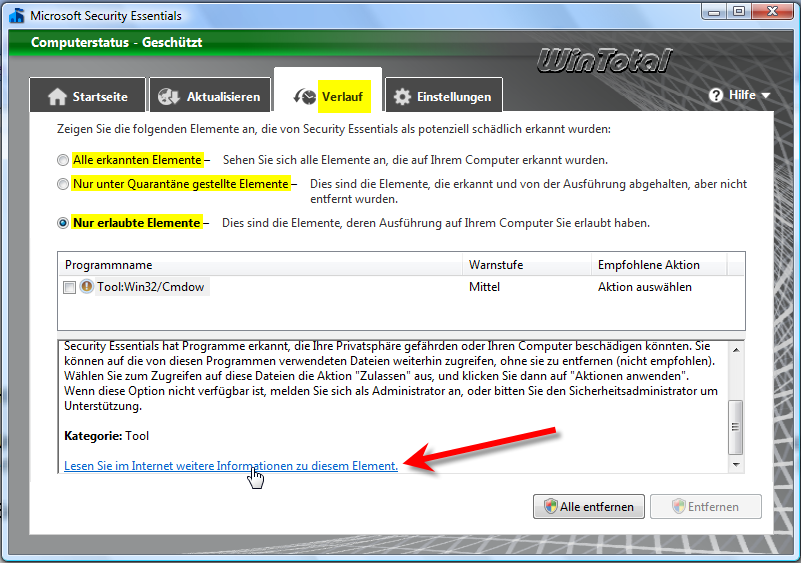Click the clock history icon on Verlauf tab
The width and height of the screenshot is (801, 563).
pyautogui.click(x=304, y=96)
